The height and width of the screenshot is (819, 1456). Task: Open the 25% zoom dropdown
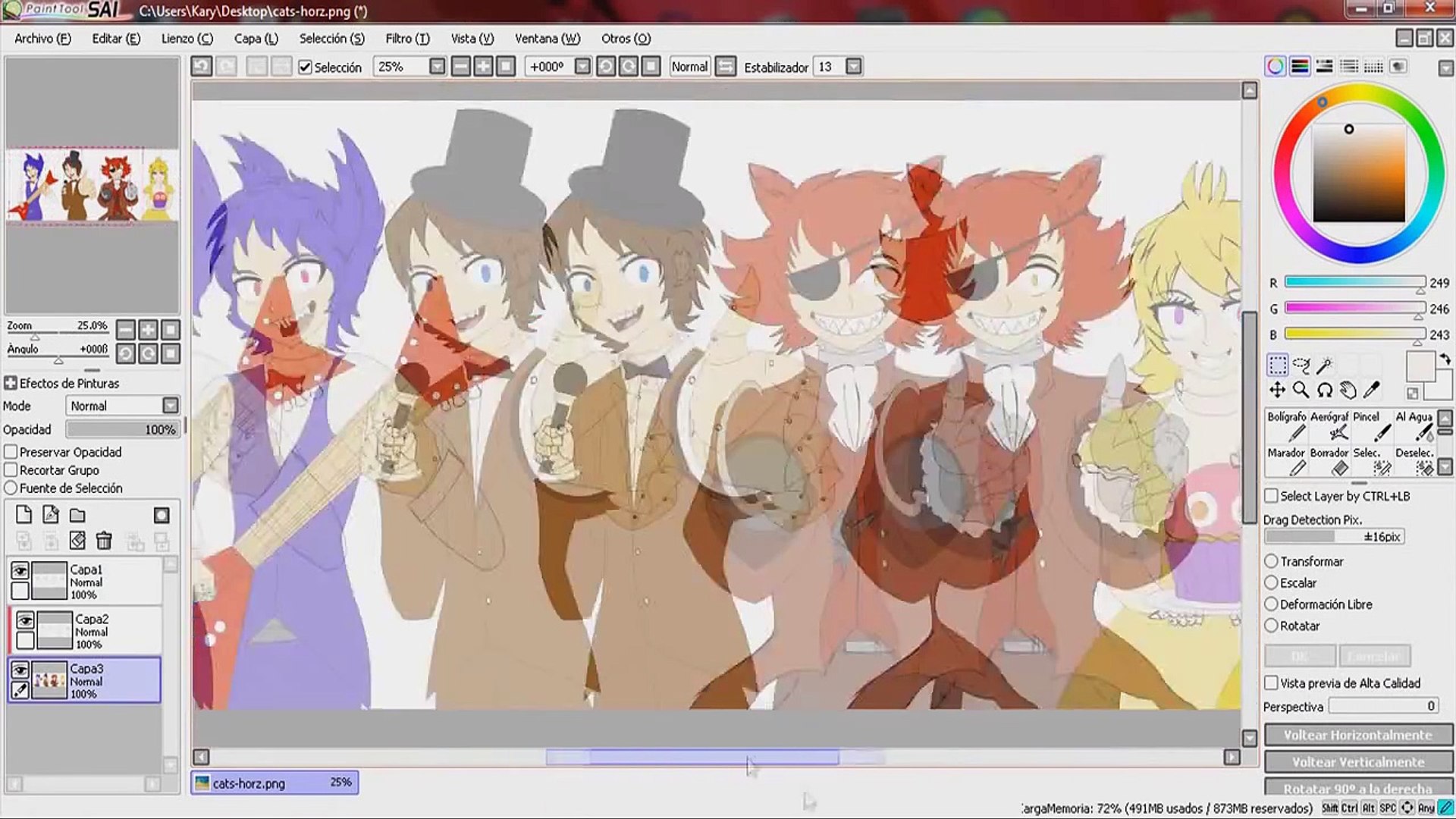tap(438, 67)
